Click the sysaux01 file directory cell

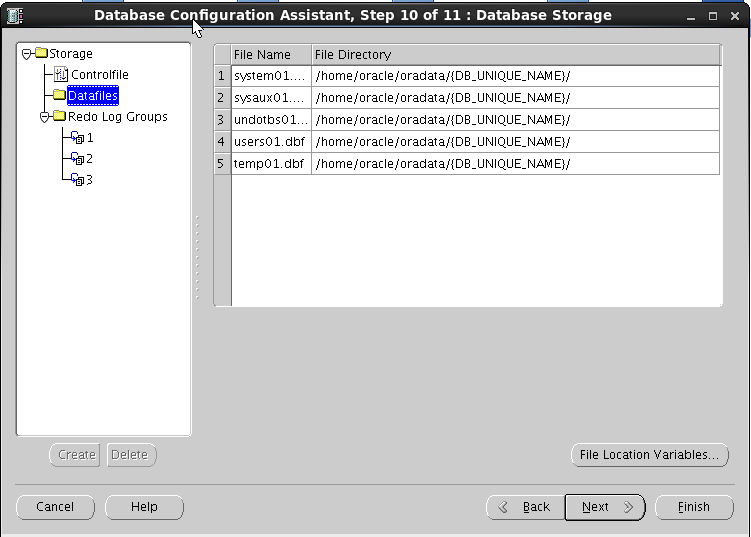(x=516, y=98)
